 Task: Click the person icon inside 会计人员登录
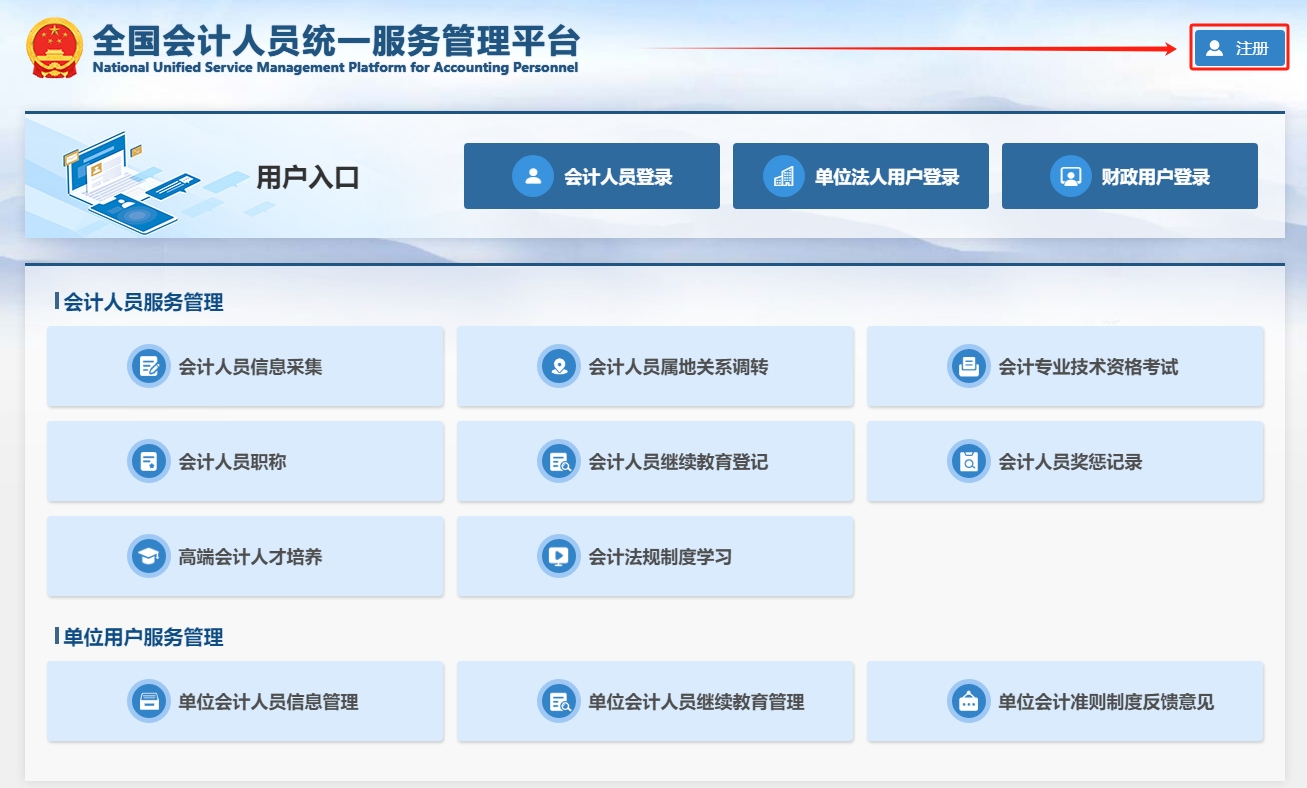[532, 175]
